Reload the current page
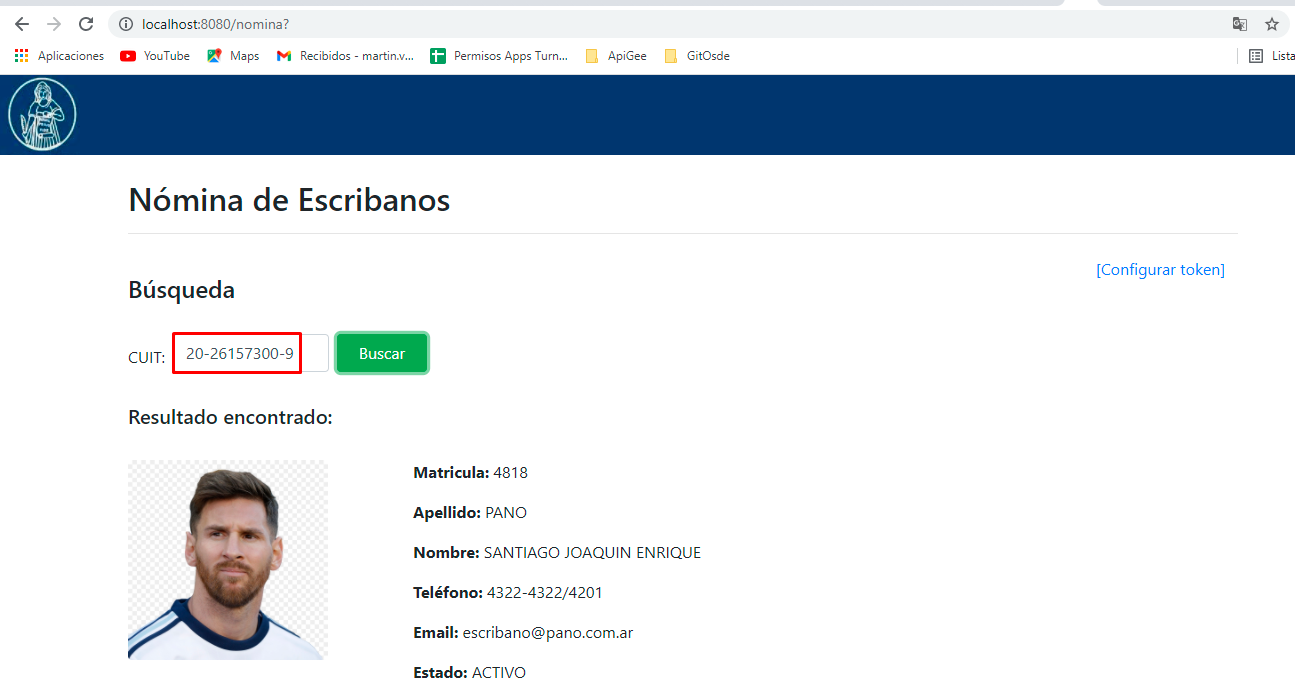1295x691 pixels. [86, 23]
